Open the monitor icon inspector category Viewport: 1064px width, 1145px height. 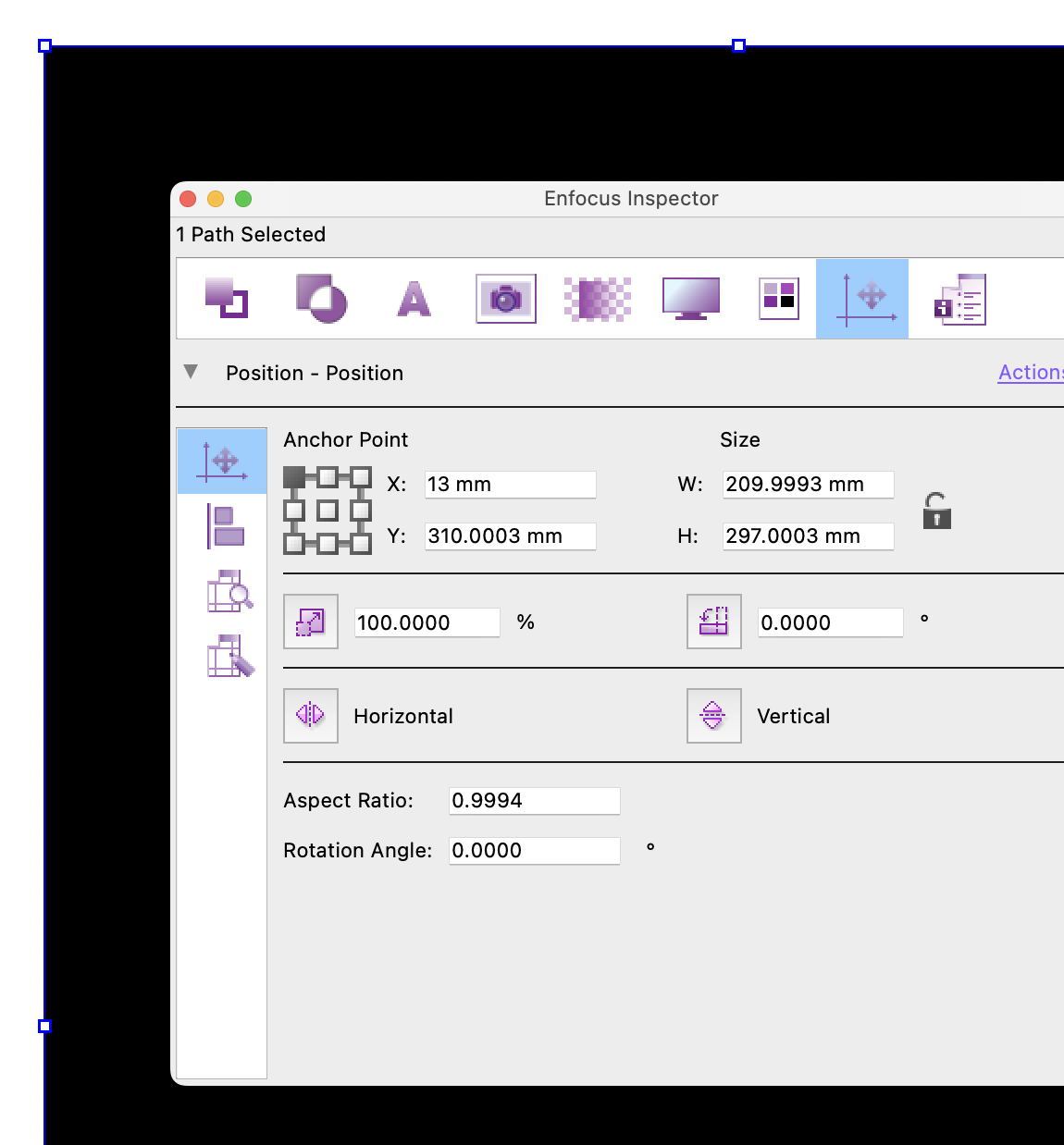click(x=691, y=299)
